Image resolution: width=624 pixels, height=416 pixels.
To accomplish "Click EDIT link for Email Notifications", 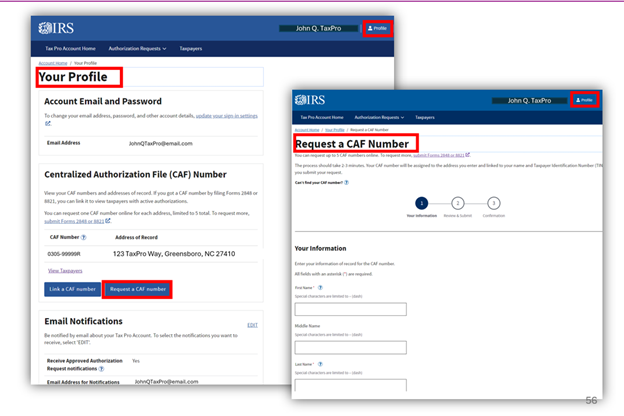I will (x=252, y=325).
